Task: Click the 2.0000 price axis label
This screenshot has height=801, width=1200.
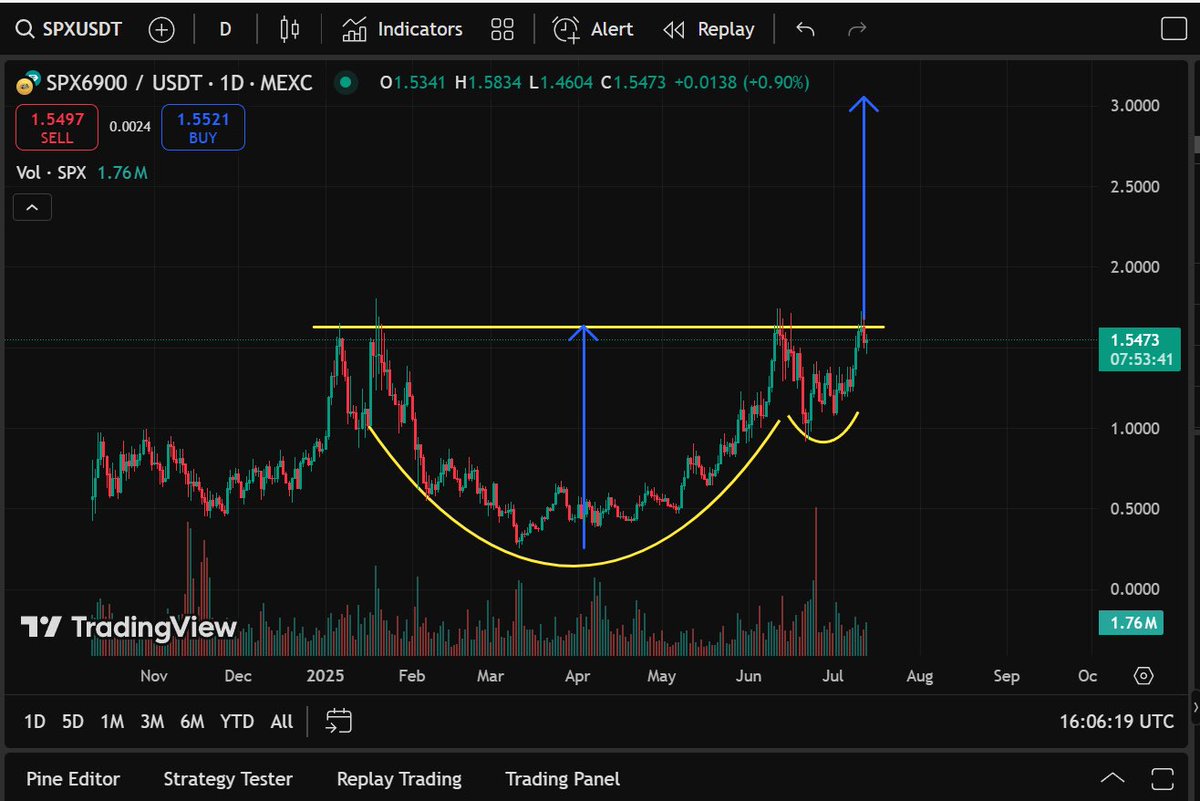Action: (1137, 267)
